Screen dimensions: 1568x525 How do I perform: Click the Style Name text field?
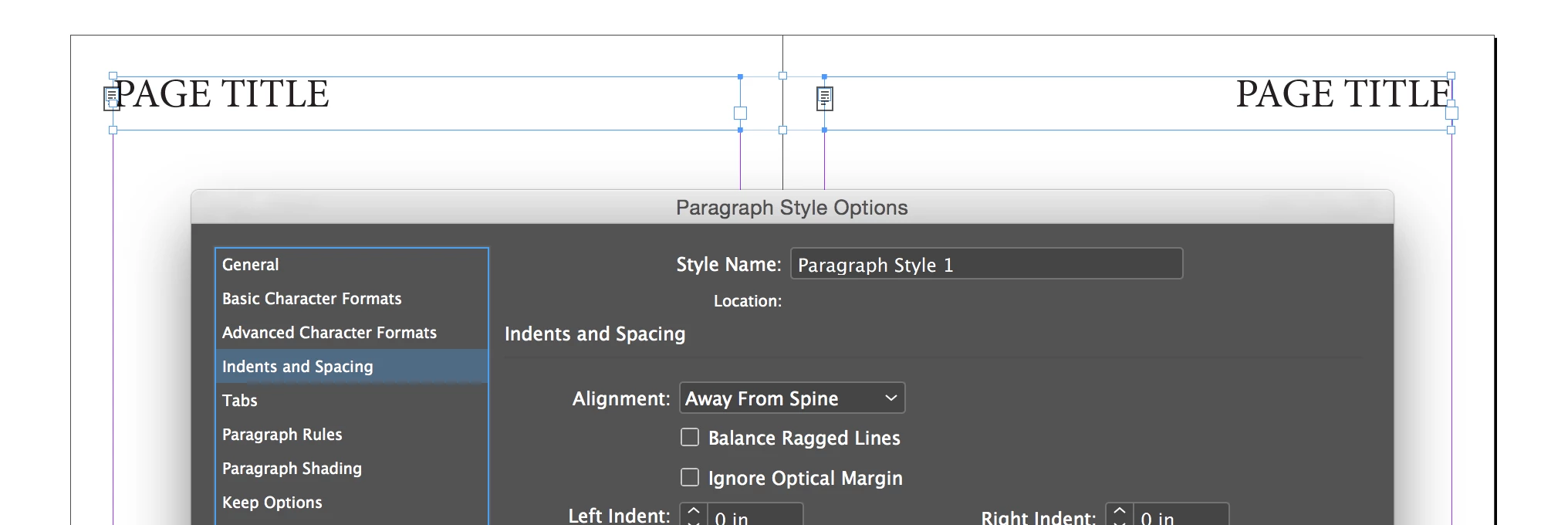[986, 265]
